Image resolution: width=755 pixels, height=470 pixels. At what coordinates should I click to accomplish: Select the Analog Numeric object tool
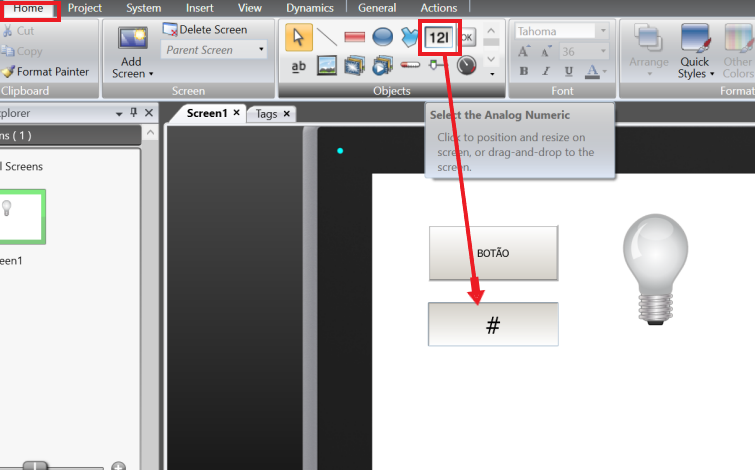tap(438, 38)
